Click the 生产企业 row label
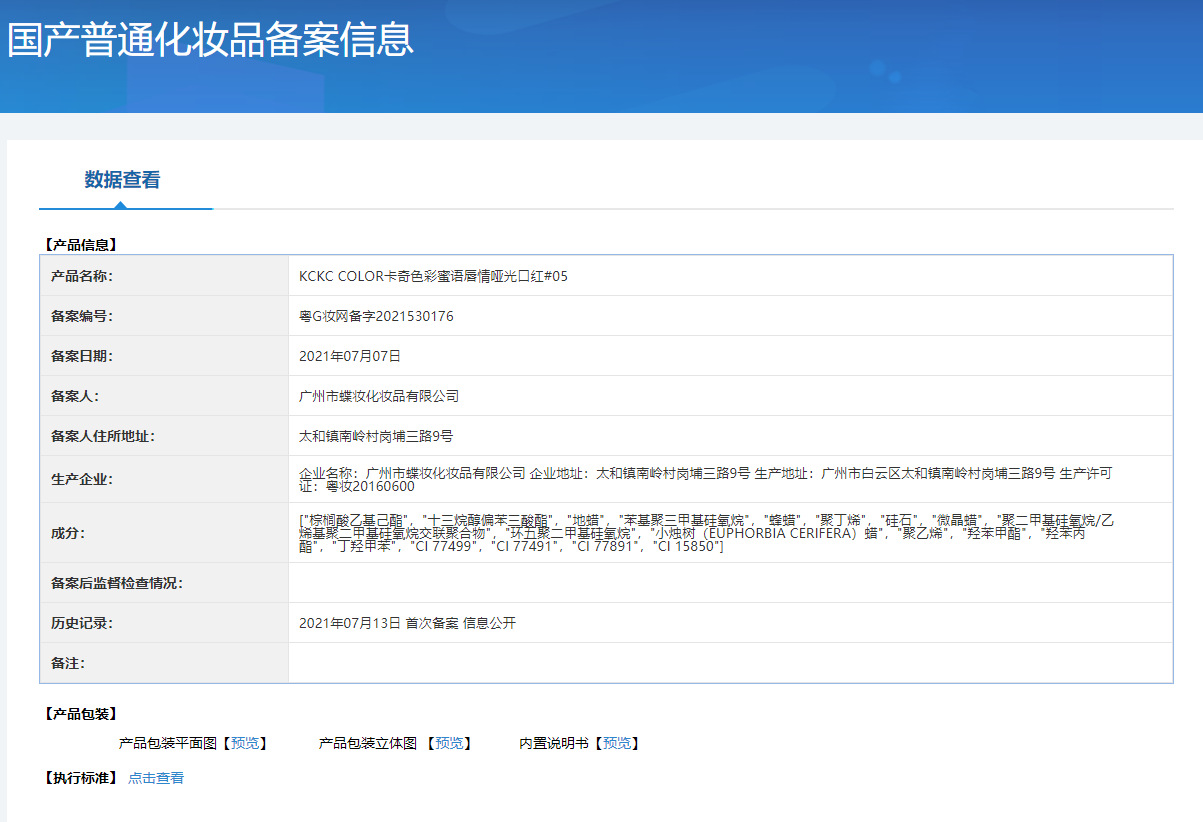Screen dimensions: 1203x822 coord(82,479)
